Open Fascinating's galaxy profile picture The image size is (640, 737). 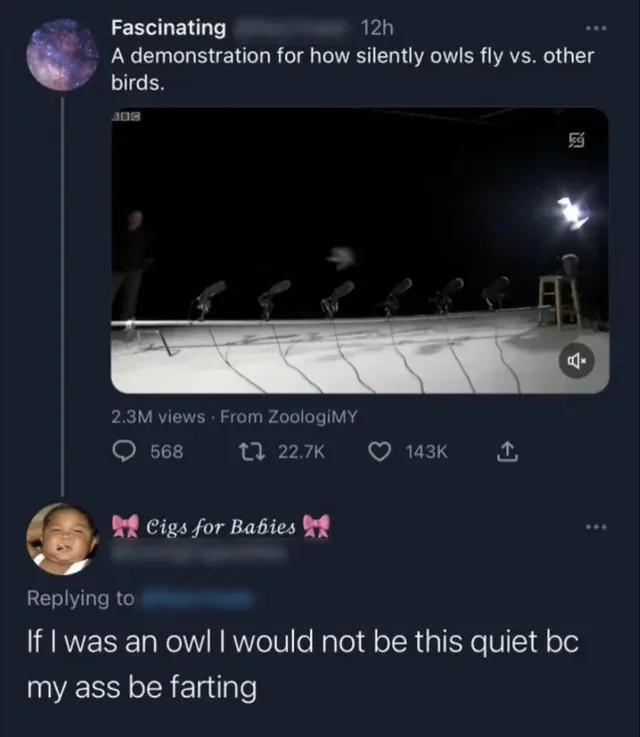[x=62, y=56]
